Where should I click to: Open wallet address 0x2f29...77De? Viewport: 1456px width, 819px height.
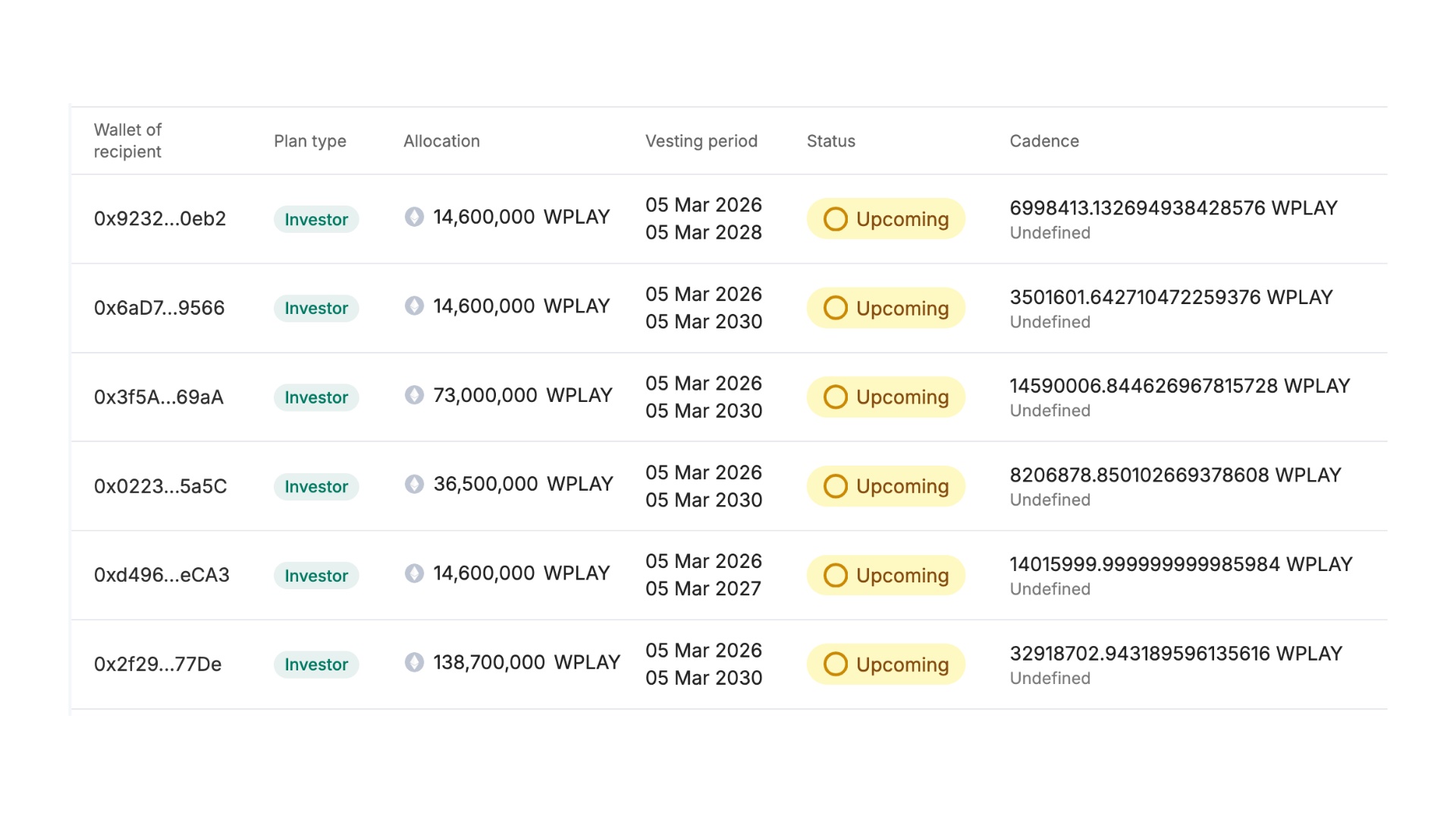158,664
